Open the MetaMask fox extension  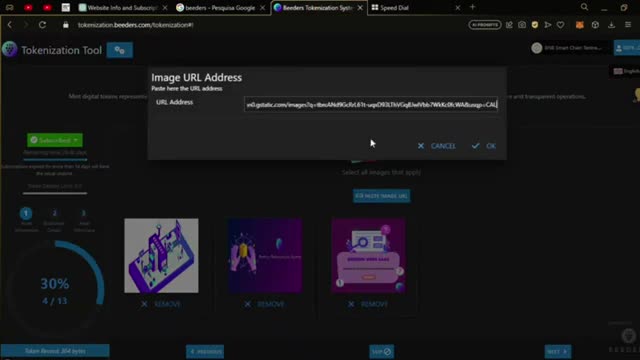pos(580,25)
